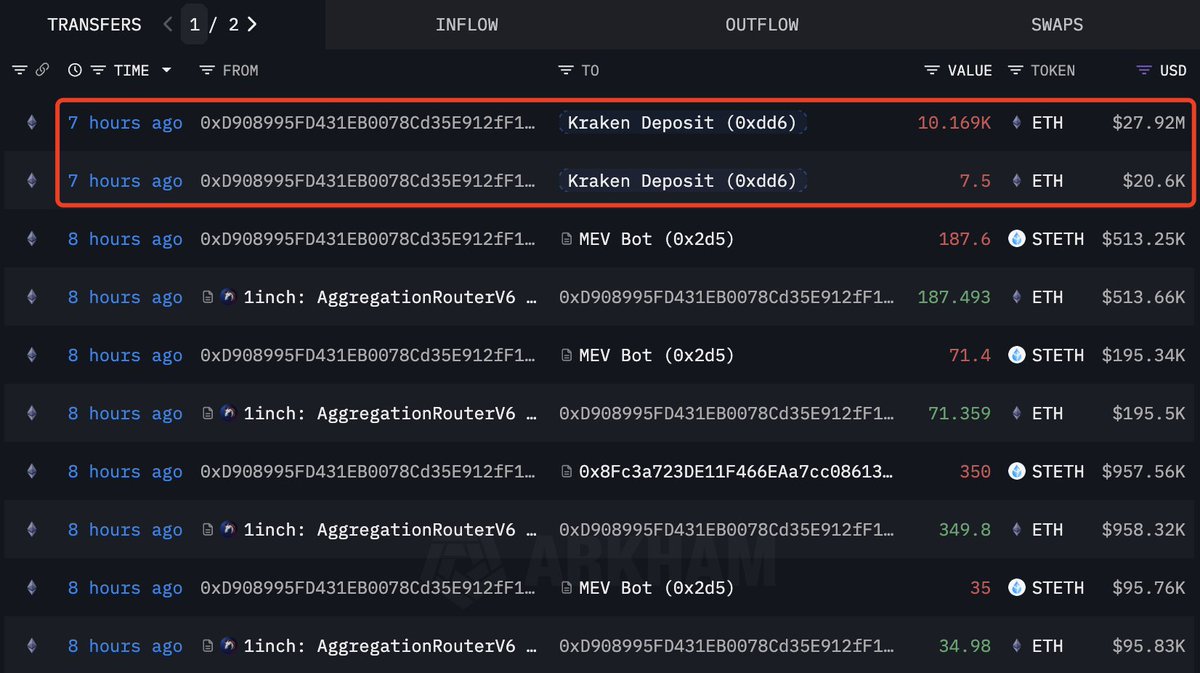Open the VALUE column filter icon
This screenshot has width=1200, height=673.
tap(932, 70)
